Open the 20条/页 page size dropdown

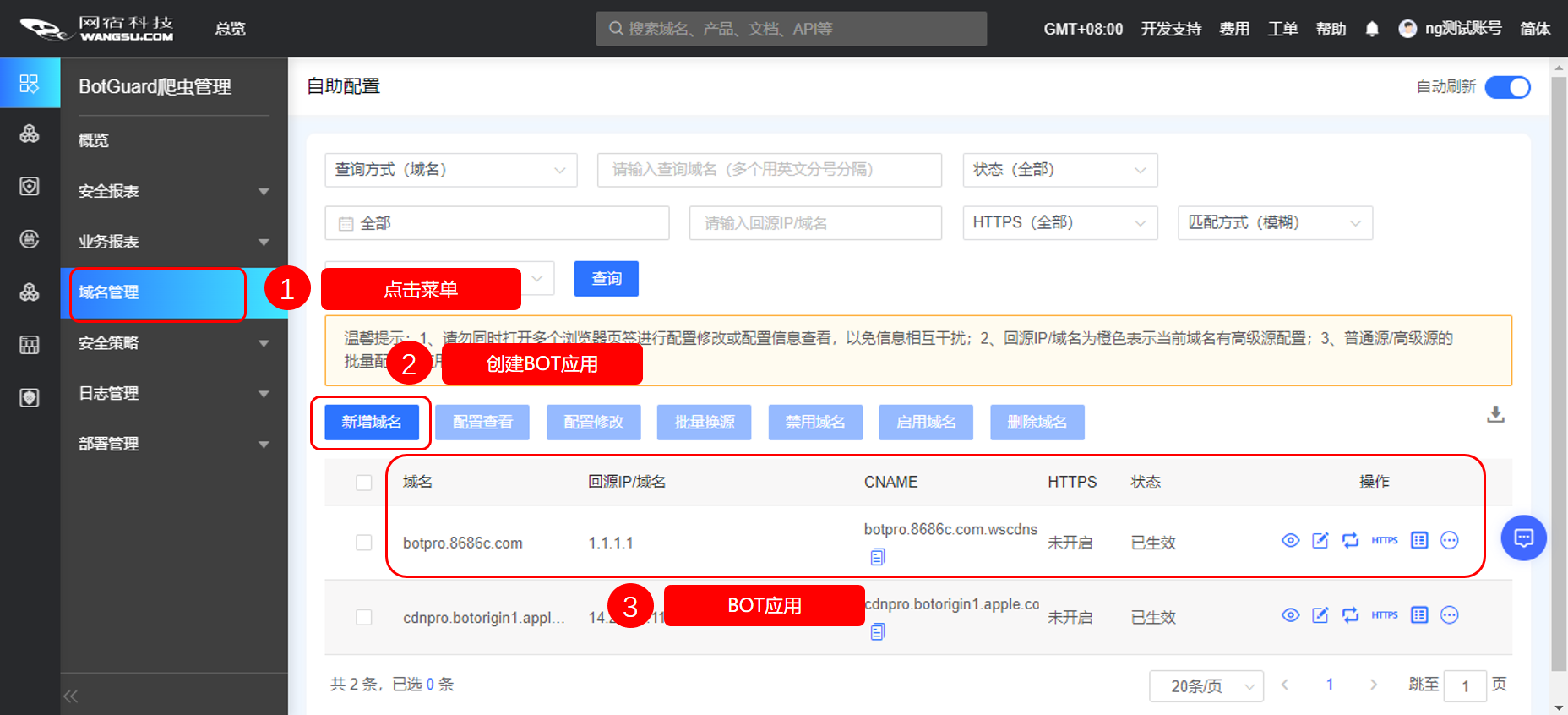point(1206,686)
